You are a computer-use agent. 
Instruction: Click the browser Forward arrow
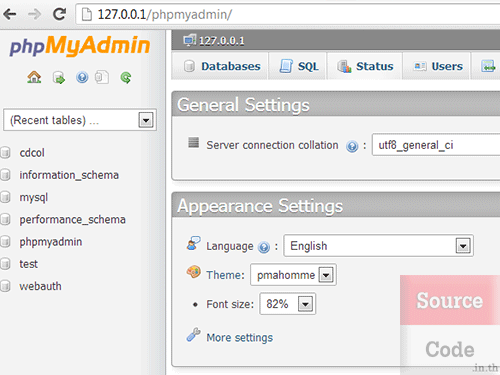click(x=34, y=14)
